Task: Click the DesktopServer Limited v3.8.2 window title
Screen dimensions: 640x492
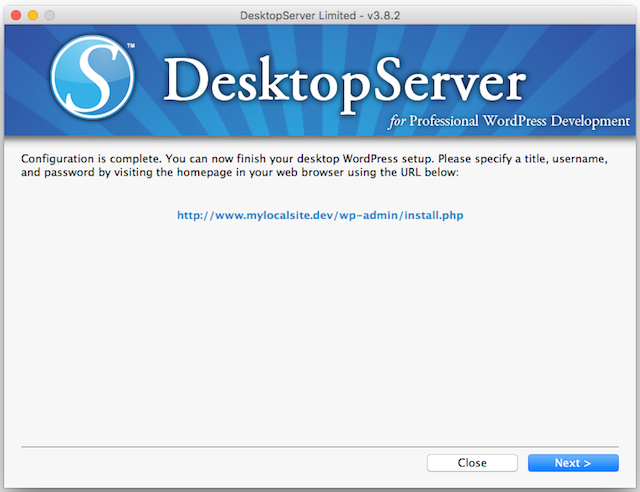Action: 320,16
